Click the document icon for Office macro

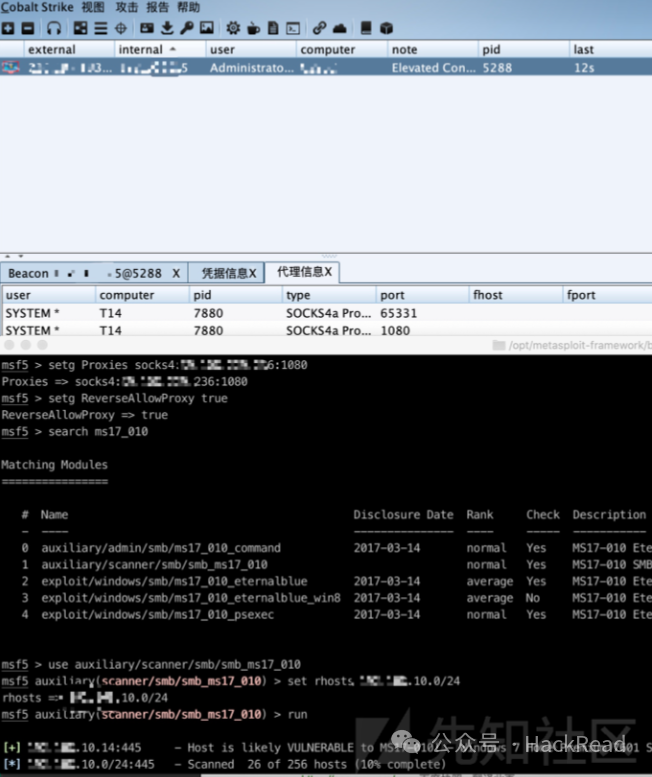click(273, 28)
